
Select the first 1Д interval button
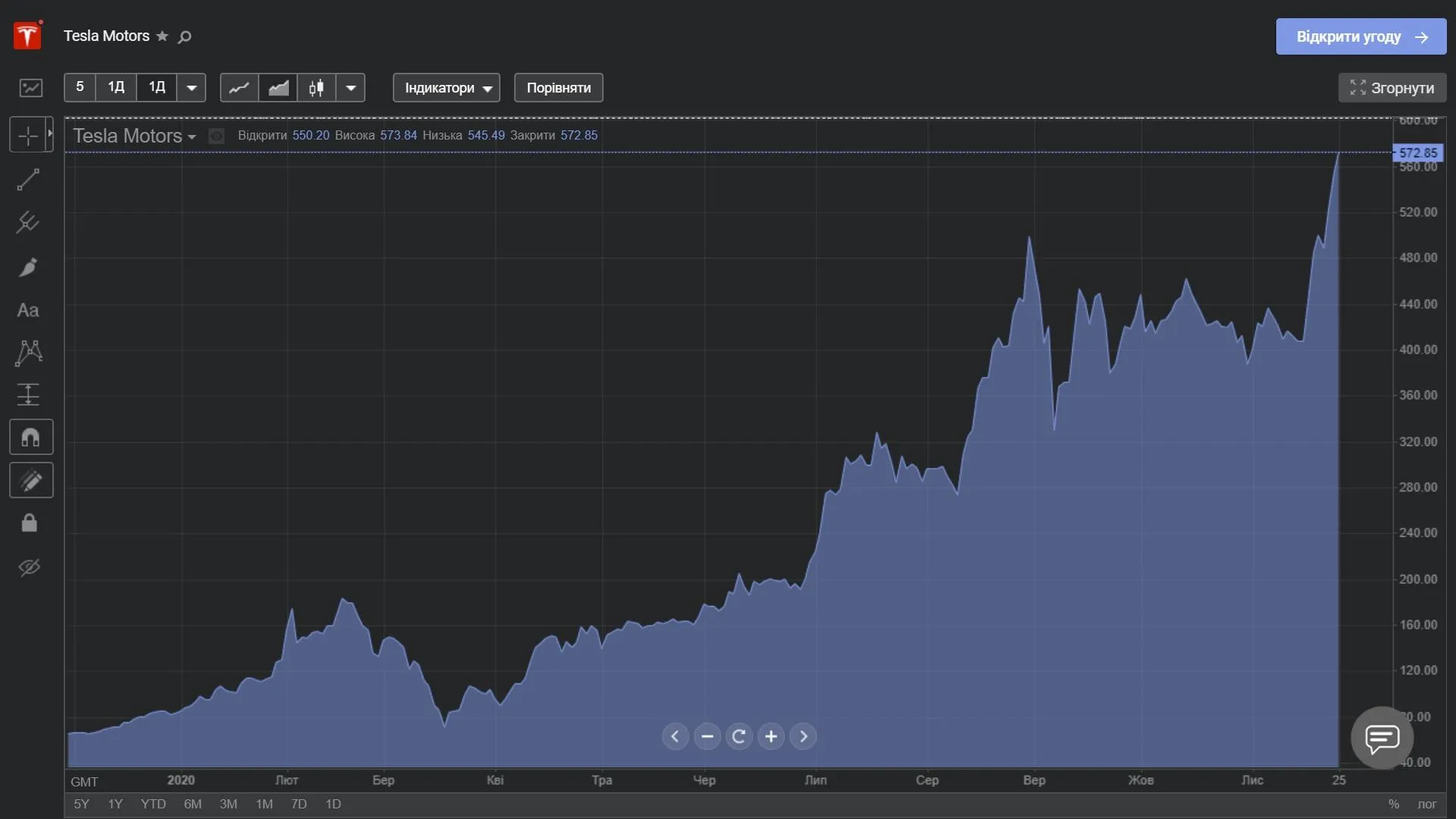click(x=116, y=88)
